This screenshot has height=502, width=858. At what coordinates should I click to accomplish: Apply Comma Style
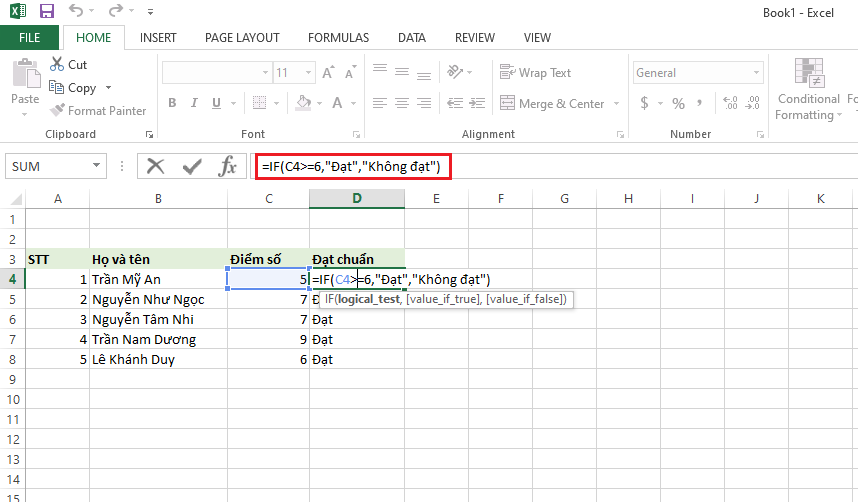click(x=700, y=103)
